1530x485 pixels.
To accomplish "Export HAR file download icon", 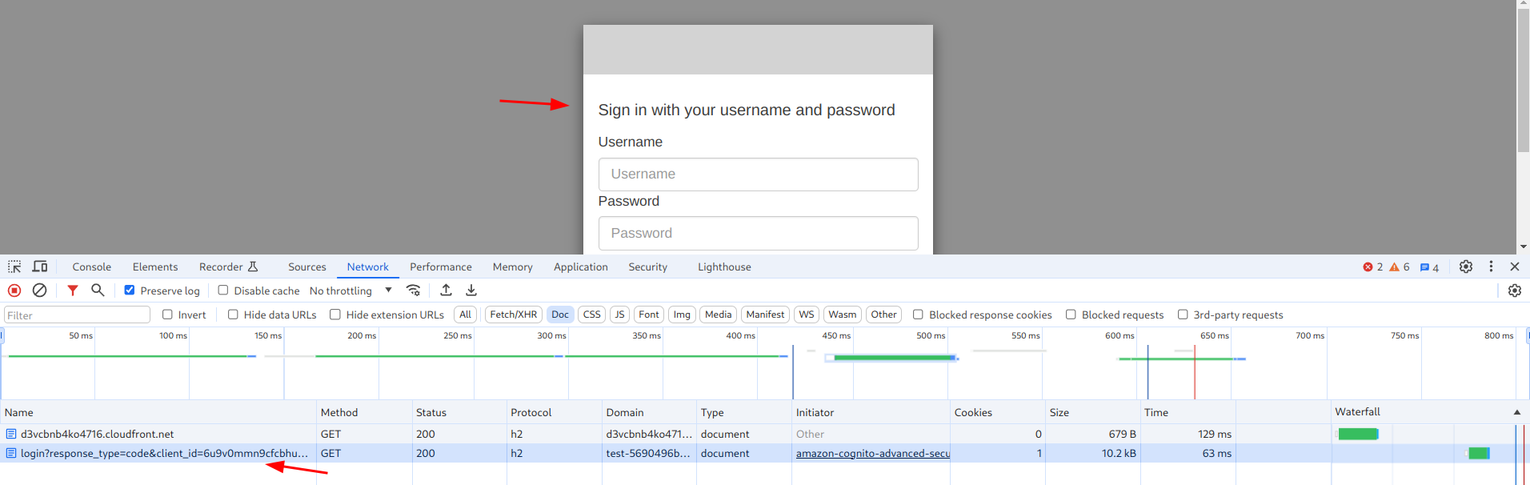I will (471, 290).
